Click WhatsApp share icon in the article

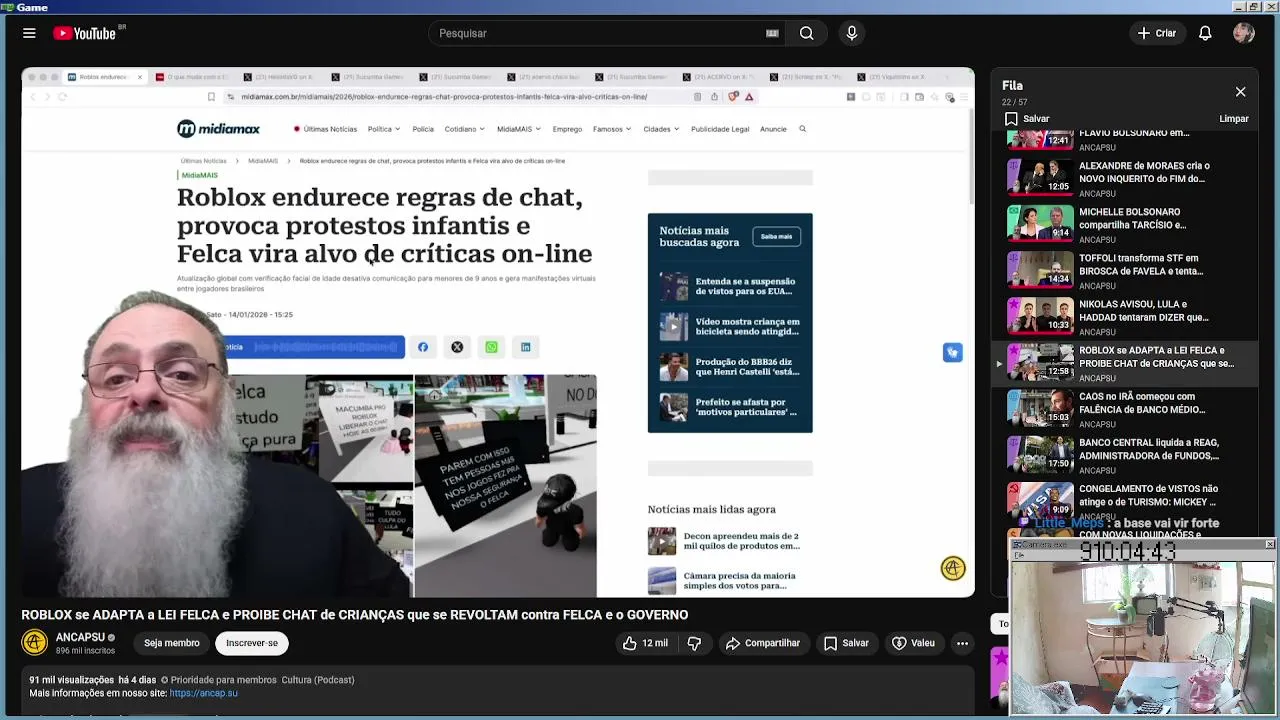click(x=491, y=347)
